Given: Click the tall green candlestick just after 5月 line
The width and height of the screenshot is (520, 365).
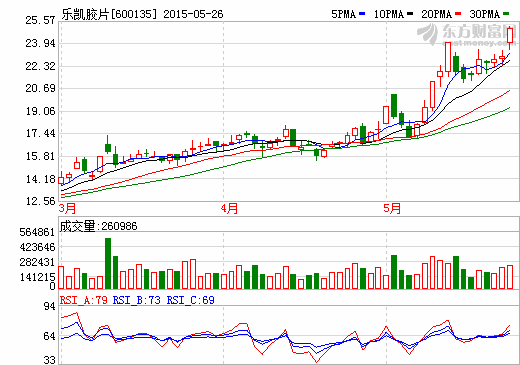Looking at the screenshot, I should (x=394, y=106).
